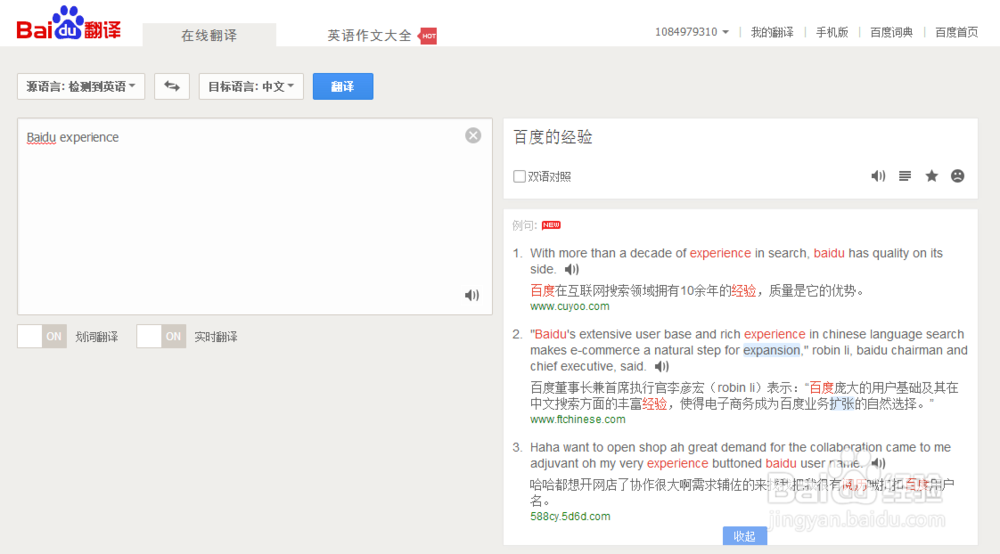
Task: Click the 例句 section label
Action: [524, 225]
